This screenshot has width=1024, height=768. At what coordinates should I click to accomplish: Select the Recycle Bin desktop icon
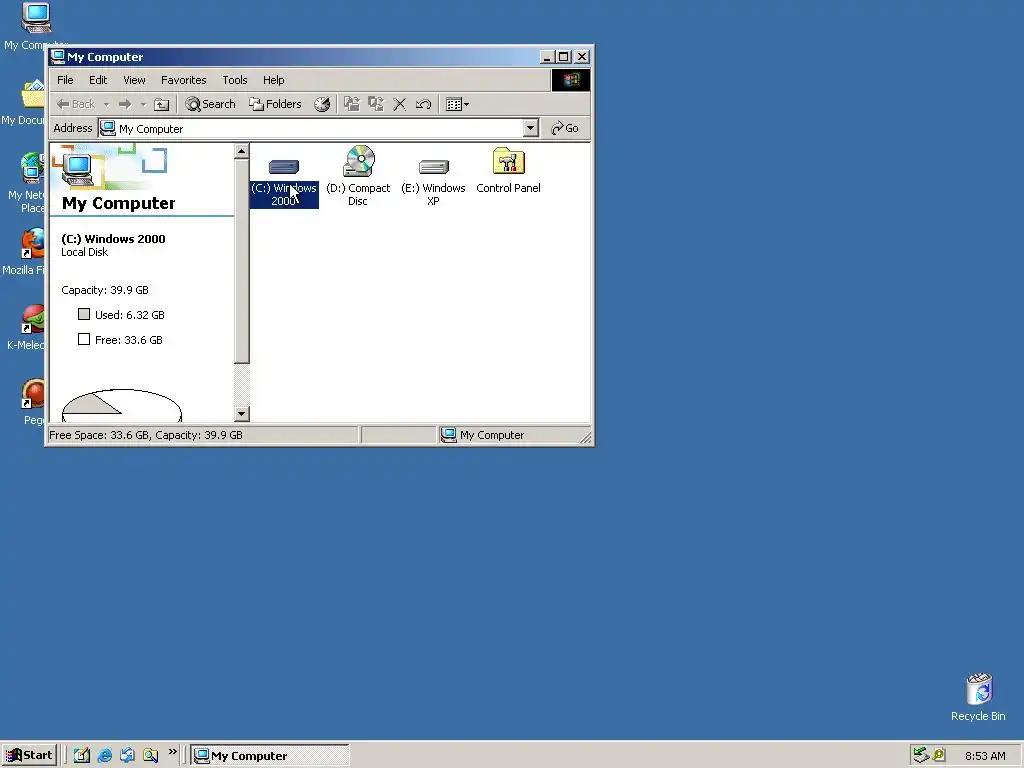(x=978, y=696)
